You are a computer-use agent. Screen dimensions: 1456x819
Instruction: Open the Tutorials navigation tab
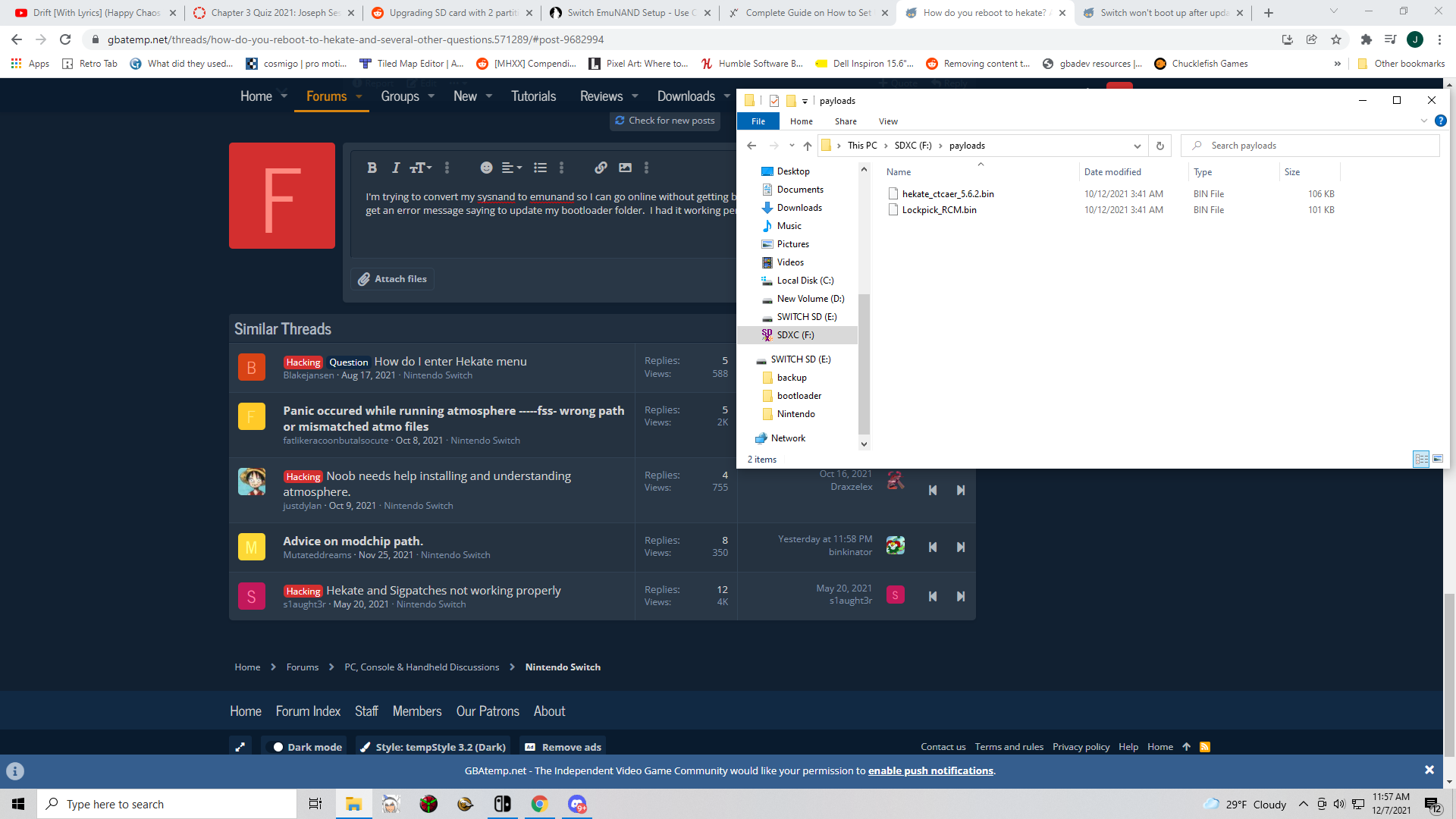coord(533,96)
